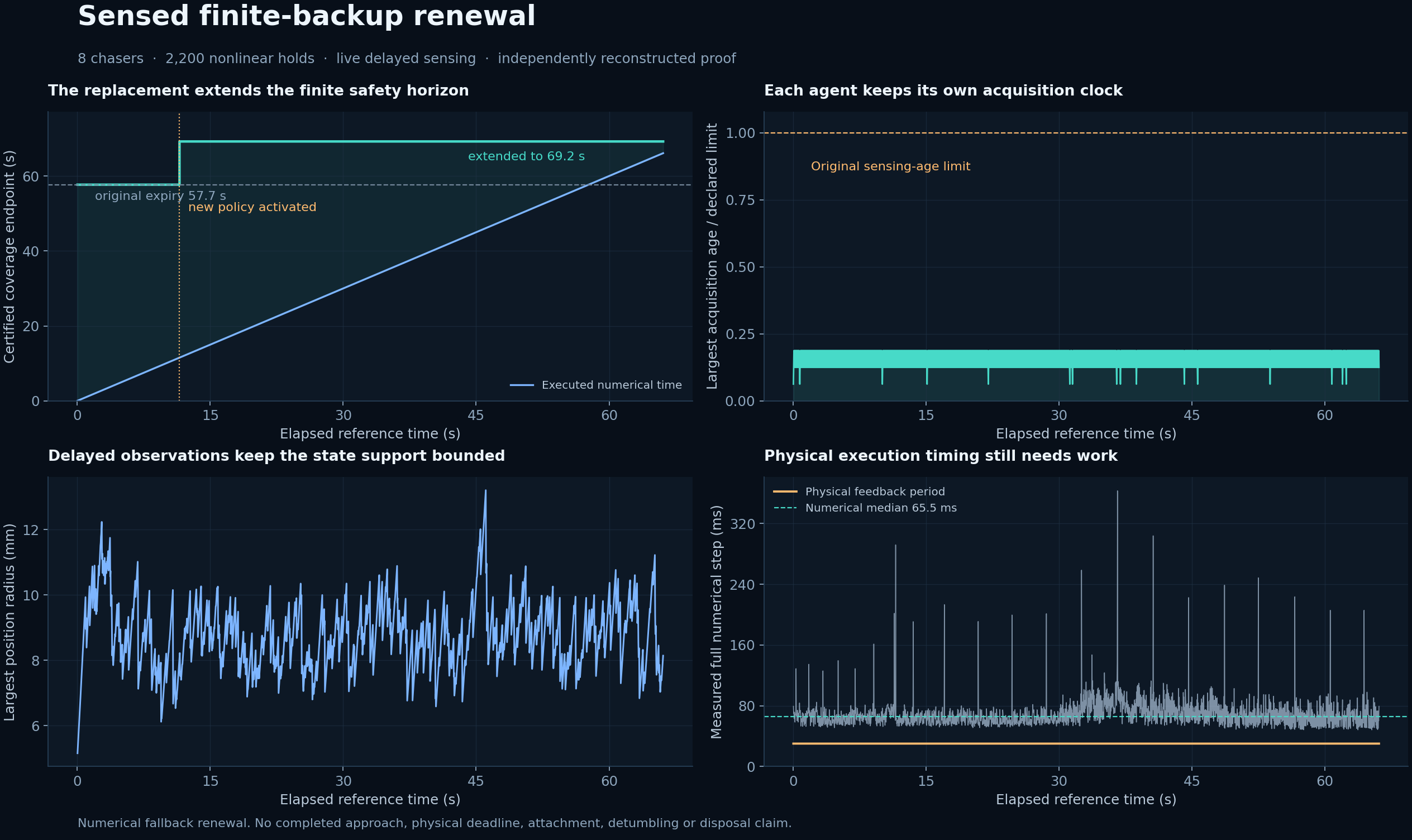Viewport: 1412px width, 840px height.
Task: Click the 1.00 tick on the acquisition age axis
Action: [740, 133]
